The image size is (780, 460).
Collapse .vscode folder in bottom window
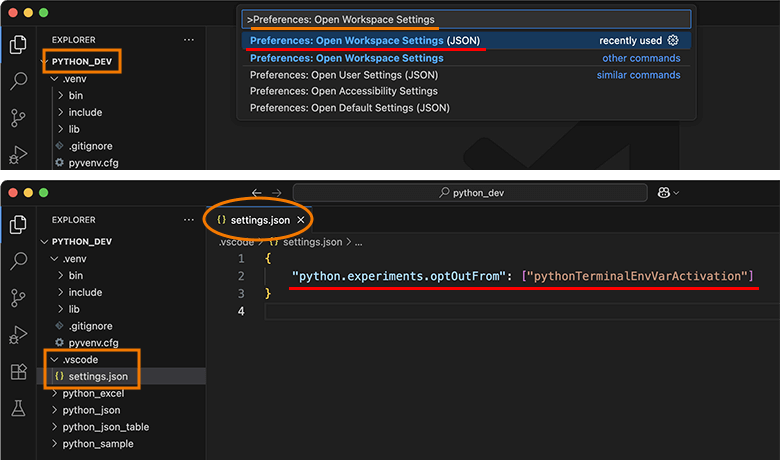click(54, 360)
